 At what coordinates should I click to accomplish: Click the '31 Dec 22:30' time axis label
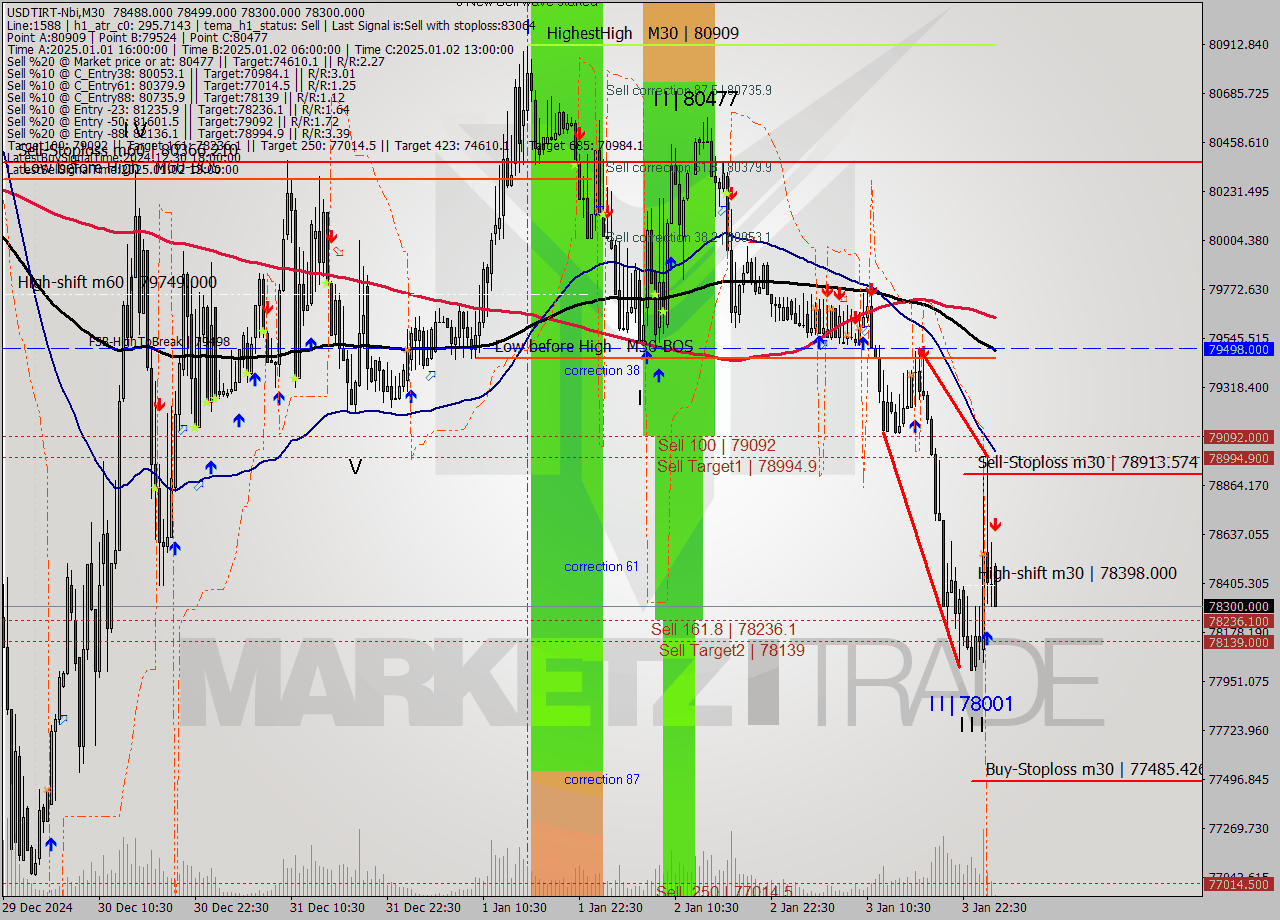pyautogui.click(x=423, y=908)
